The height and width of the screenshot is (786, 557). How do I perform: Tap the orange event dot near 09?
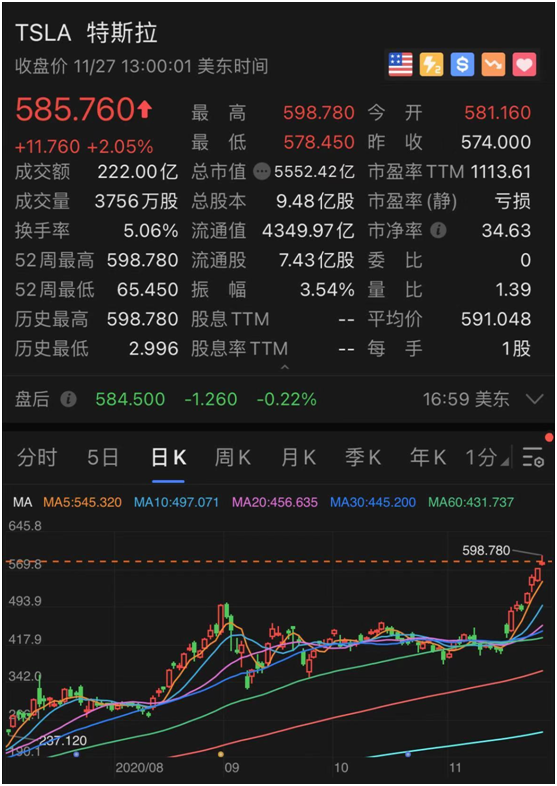coord(221,754)
